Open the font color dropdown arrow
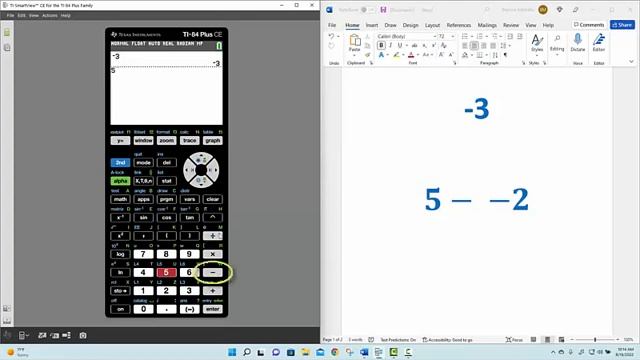Viewport: 640px width, 360px height. coord(418,55)
